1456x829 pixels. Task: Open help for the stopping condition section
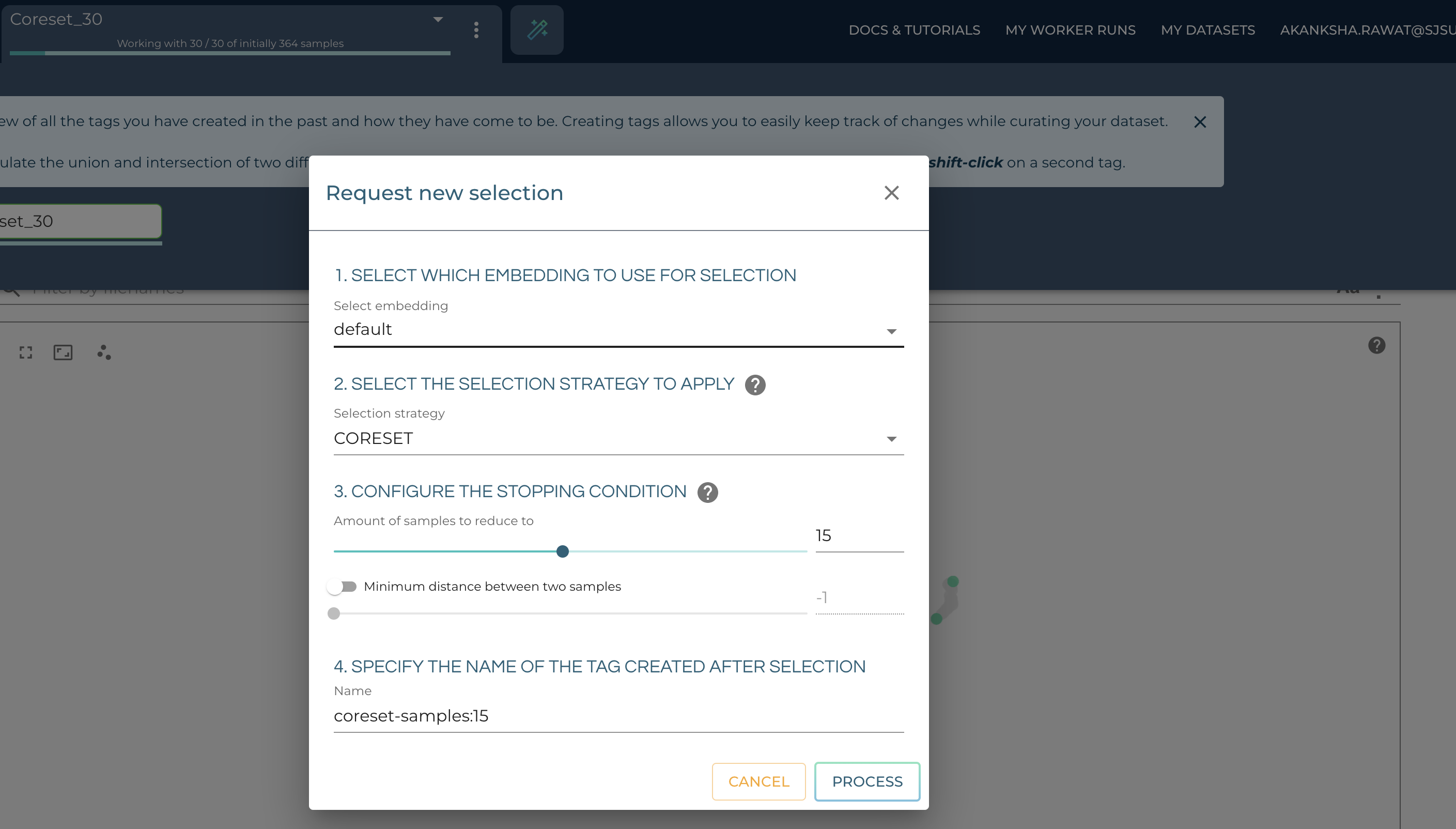pos(707,493)
